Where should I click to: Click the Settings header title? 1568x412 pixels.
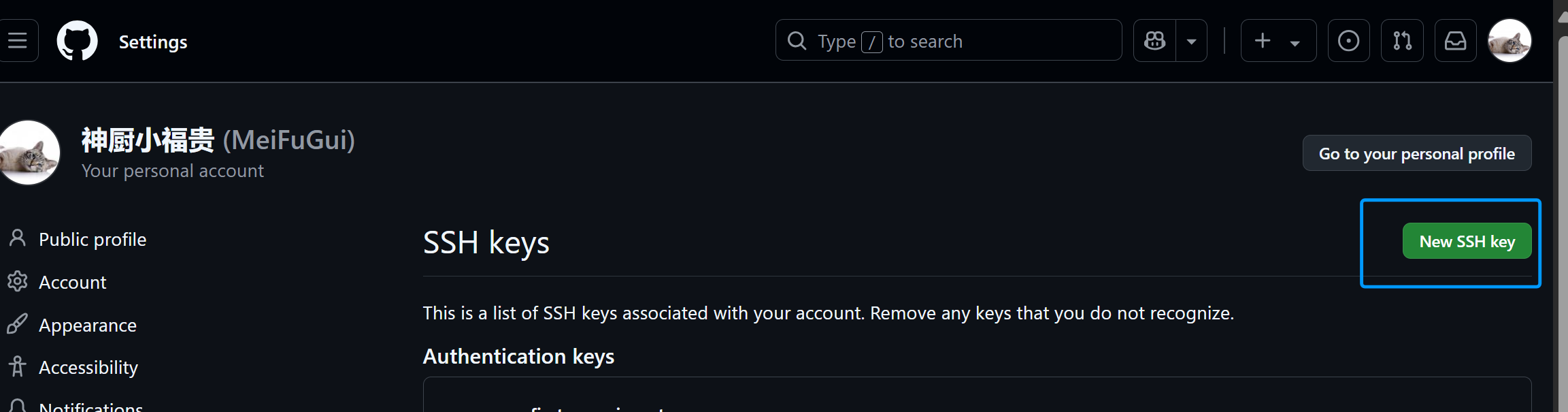point(153,42)
